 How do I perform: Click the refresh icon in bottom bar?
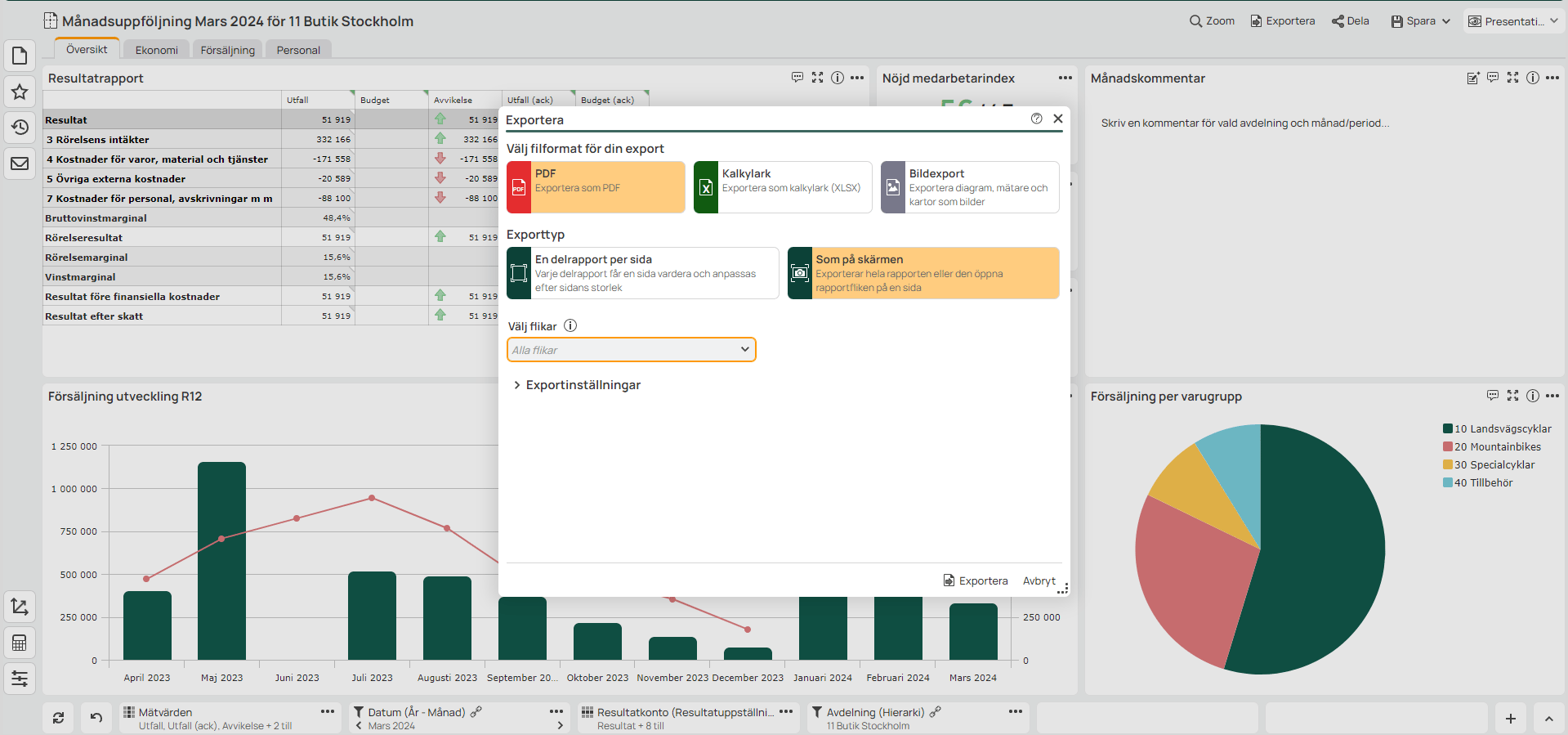click(x=58, y=718)
